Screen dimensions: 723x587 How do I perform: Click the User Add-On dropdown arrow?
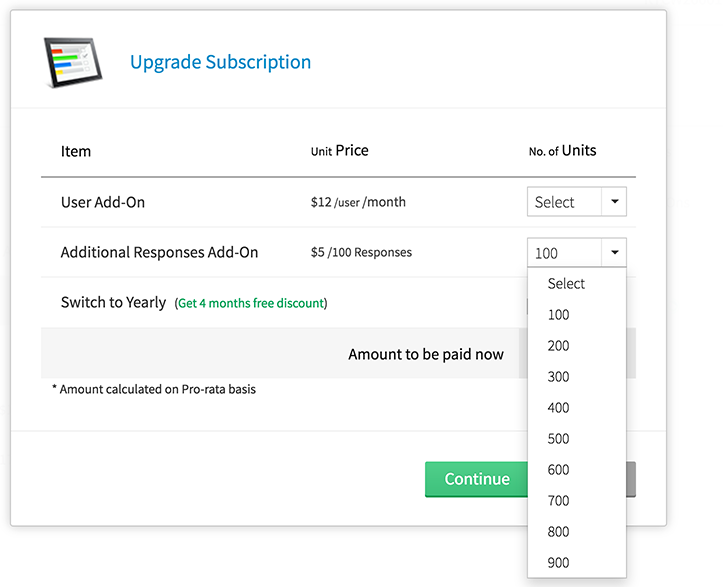pos(614,202)
